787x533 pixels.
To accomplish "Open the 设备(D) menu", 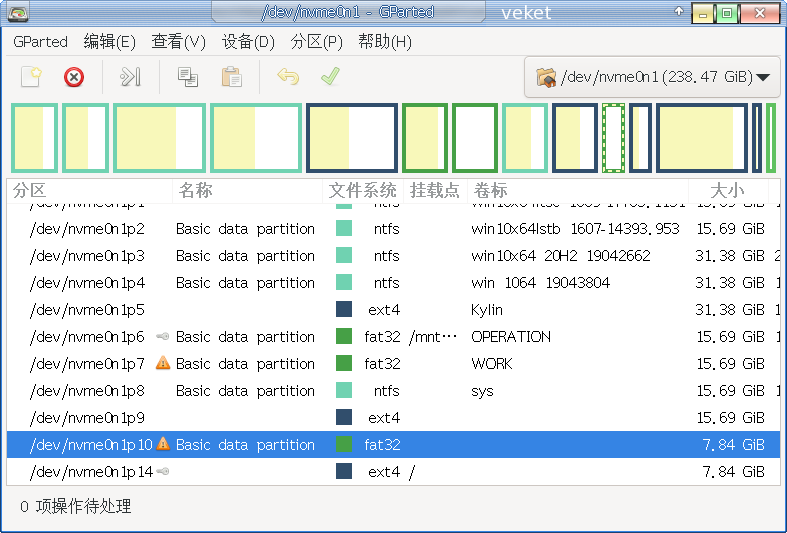I will 248,41.
